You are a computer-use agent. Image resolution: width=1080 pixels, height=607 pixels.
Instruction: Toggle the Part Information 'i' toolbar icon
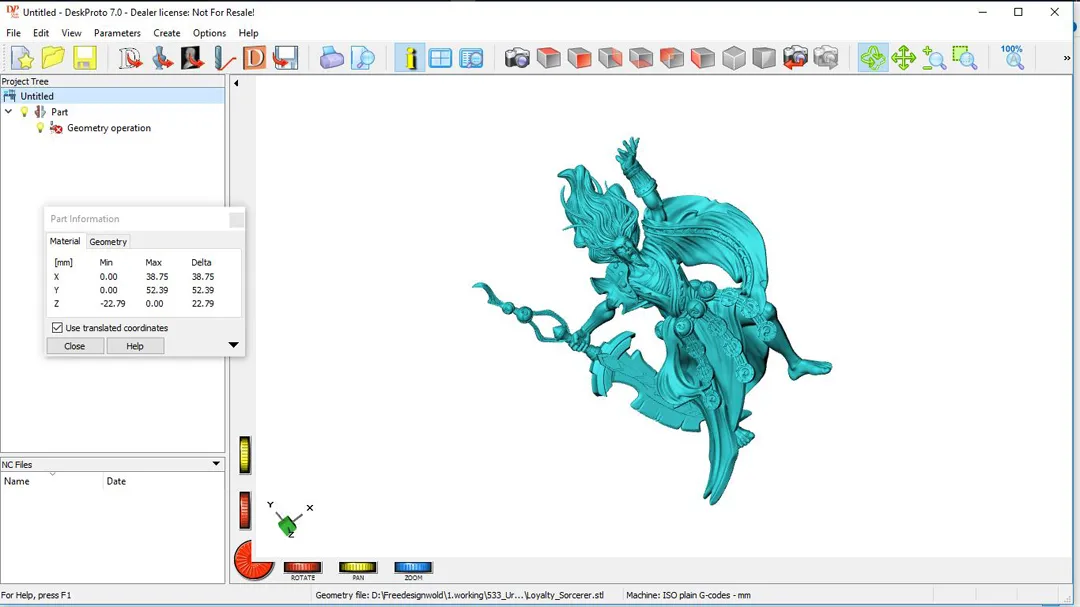point(410,58)
